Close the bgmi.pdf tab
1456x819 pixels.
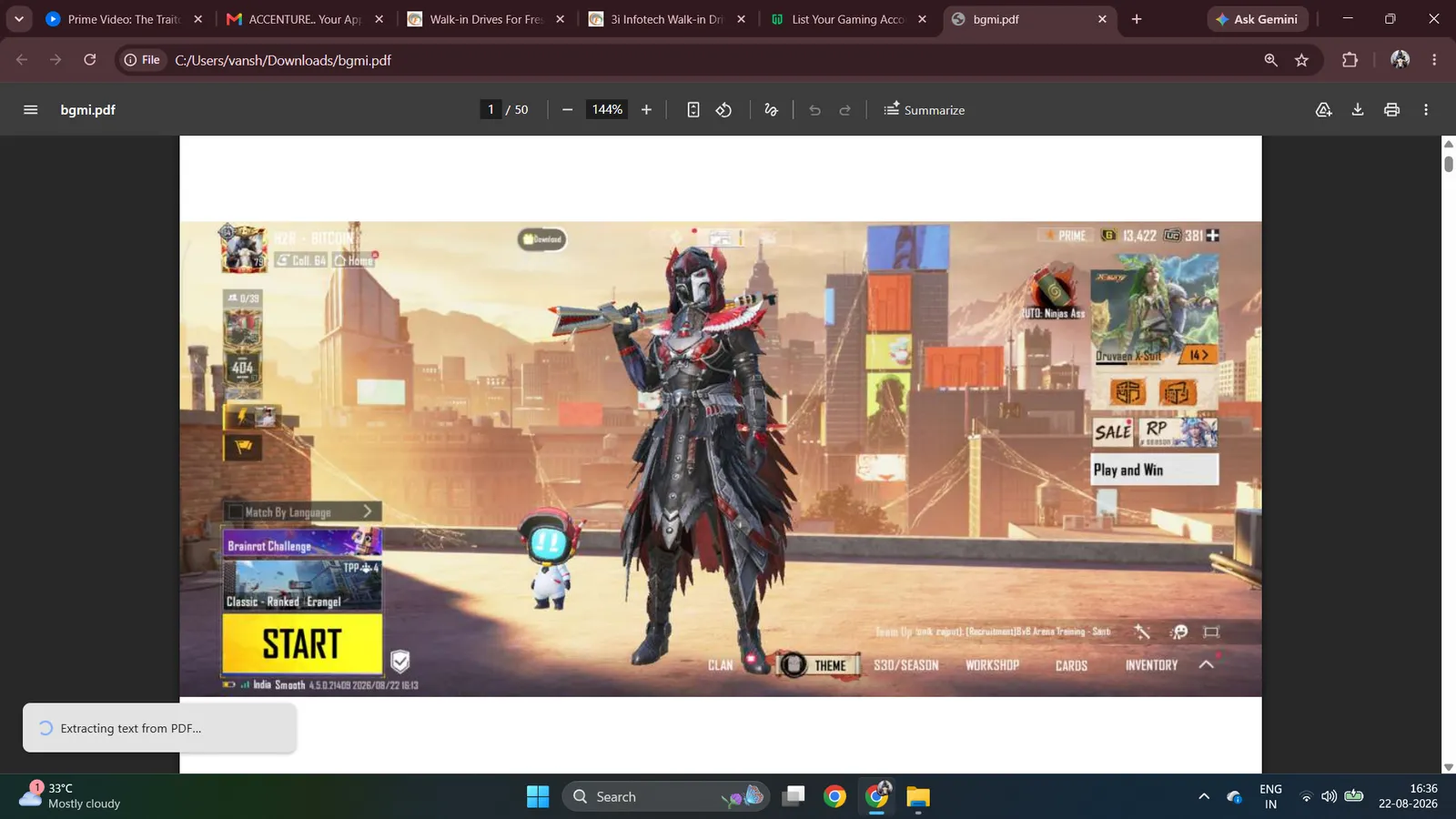[x=1102, y=19]
